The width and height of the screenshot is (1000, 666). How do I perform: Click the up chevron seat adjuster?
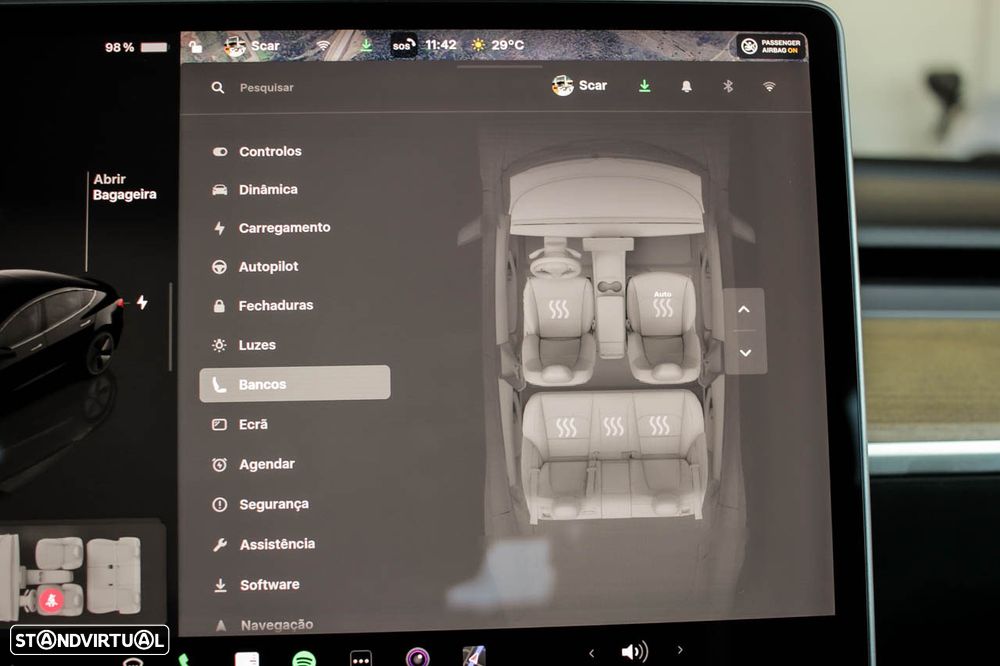tap(743, 309)
